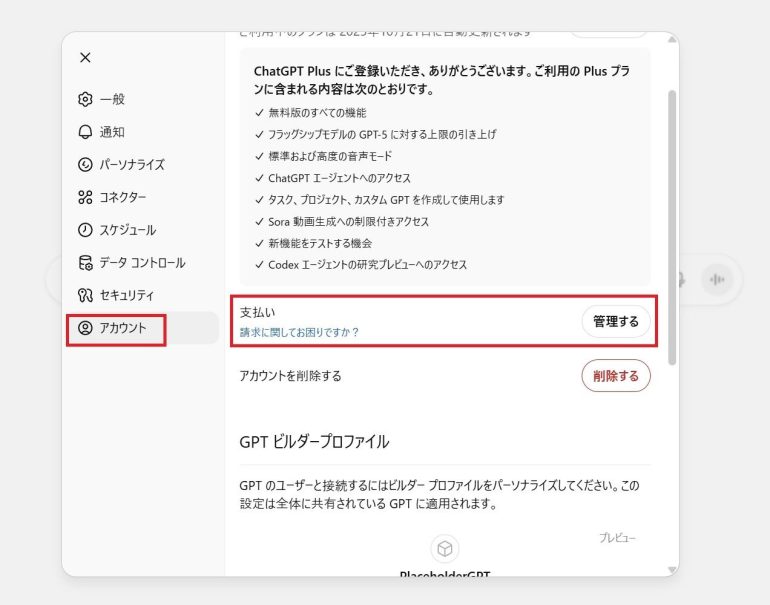
Task: Click the bell icon beside 通知
Action: (85, 132)
